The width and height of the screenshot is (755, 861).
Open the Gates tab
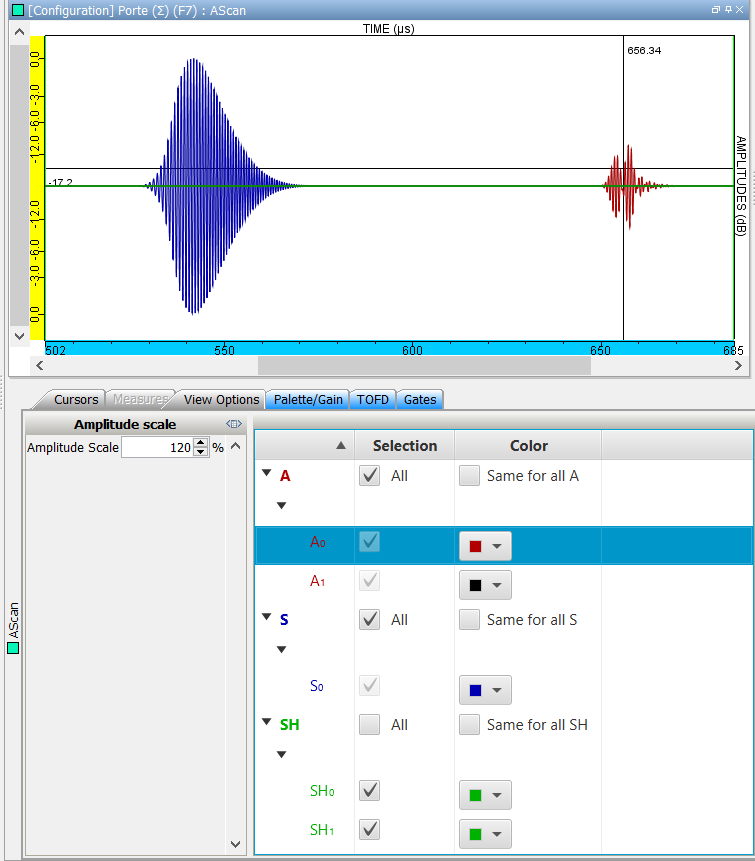point(420,399)
